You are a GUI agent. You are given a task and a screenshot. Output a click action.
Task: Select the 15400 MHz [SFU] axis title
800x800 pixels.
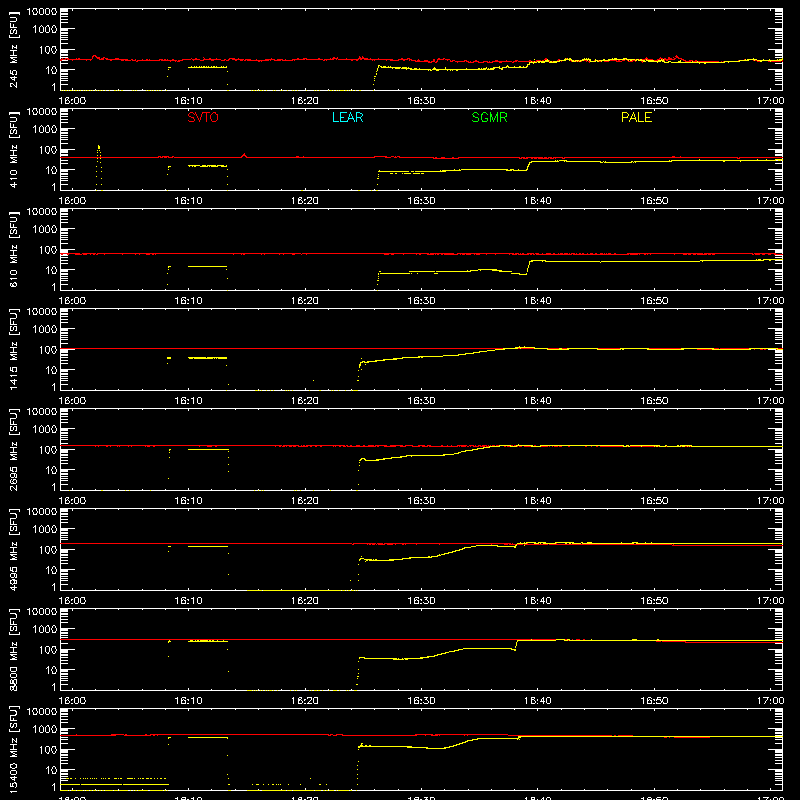coord(14,750)
